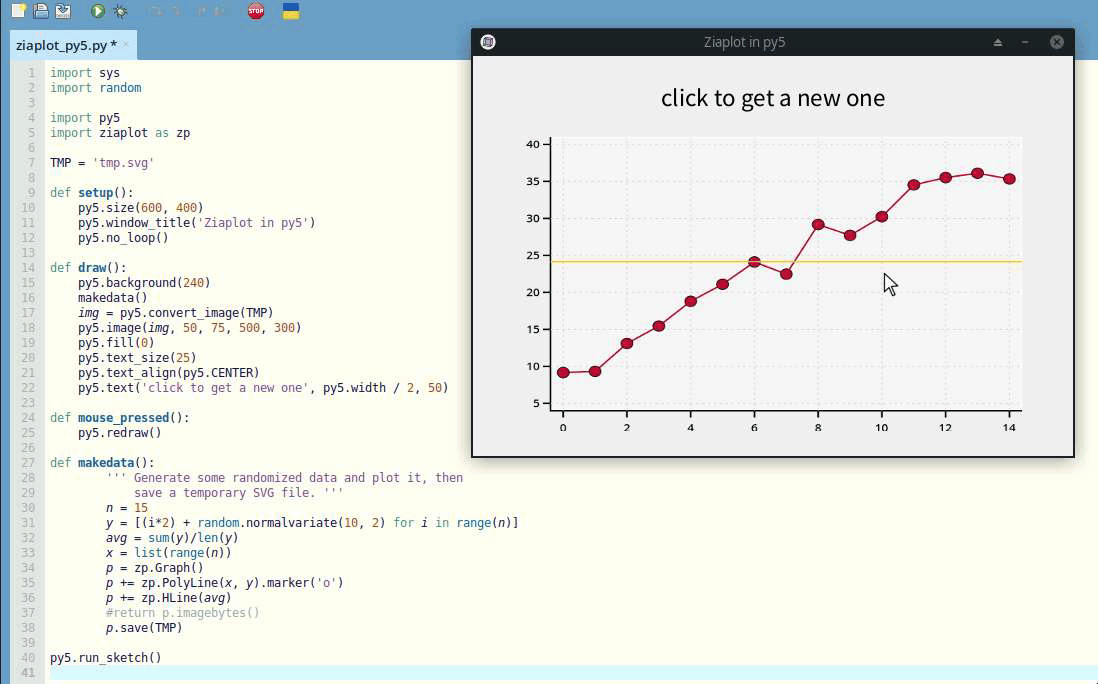Close the ziaplot_py5.py tab

click(126, 45)
